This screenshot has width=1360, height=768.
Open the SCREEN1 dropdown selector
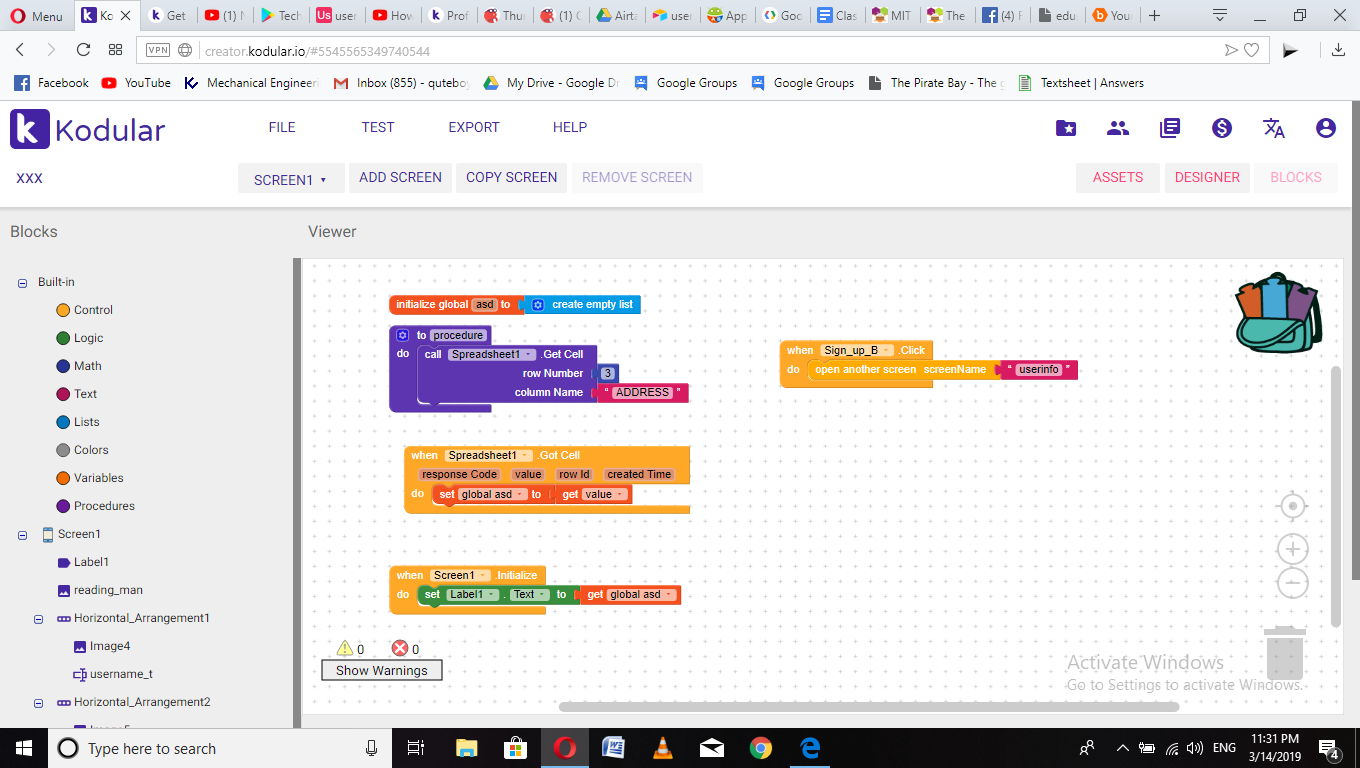(x=290, y=179)
